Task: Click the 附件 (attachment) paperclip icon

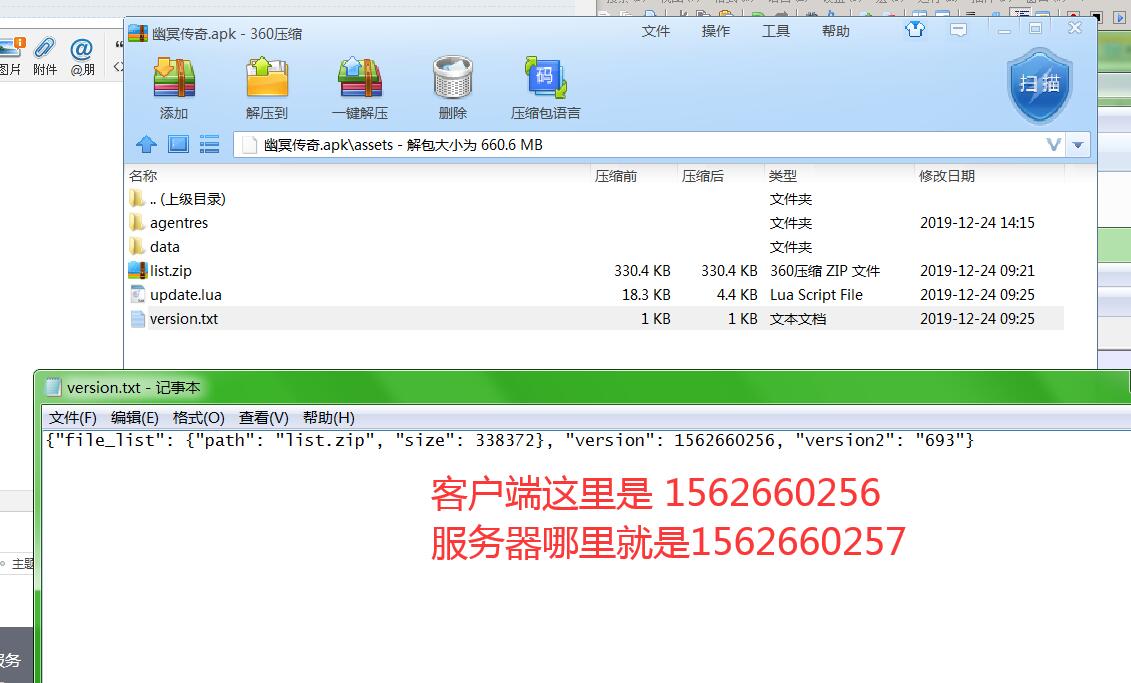Action: pyautogui.click(x=45, y=48)
